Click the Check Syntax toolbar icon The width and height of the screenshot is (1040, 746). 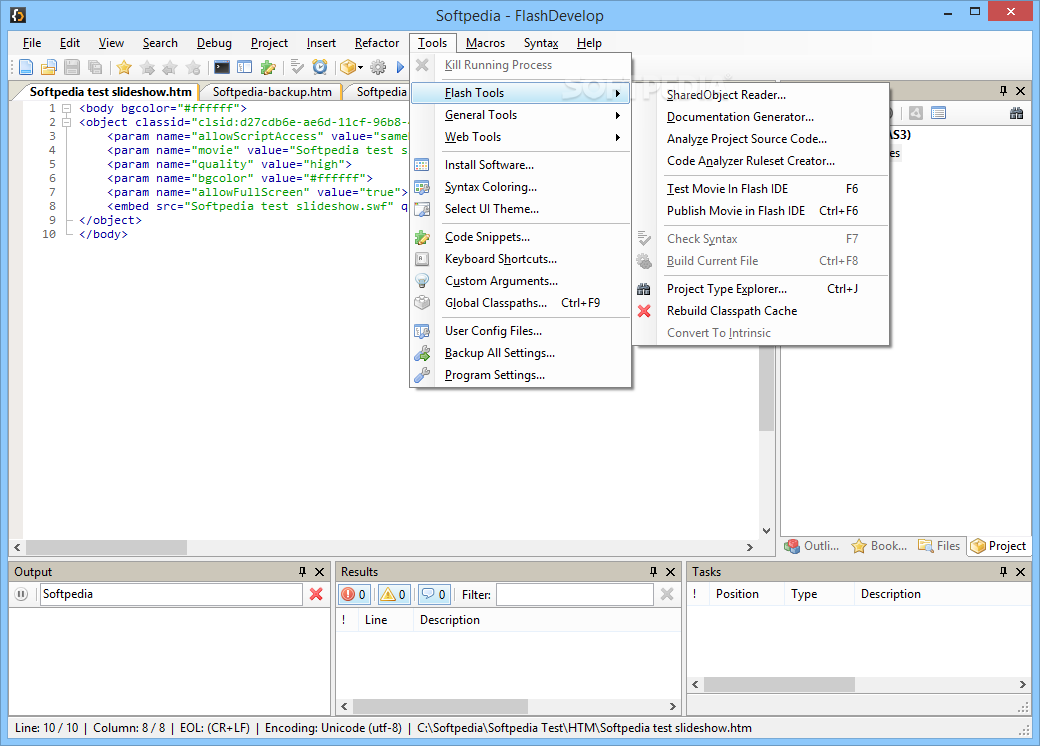click(297, 67)
